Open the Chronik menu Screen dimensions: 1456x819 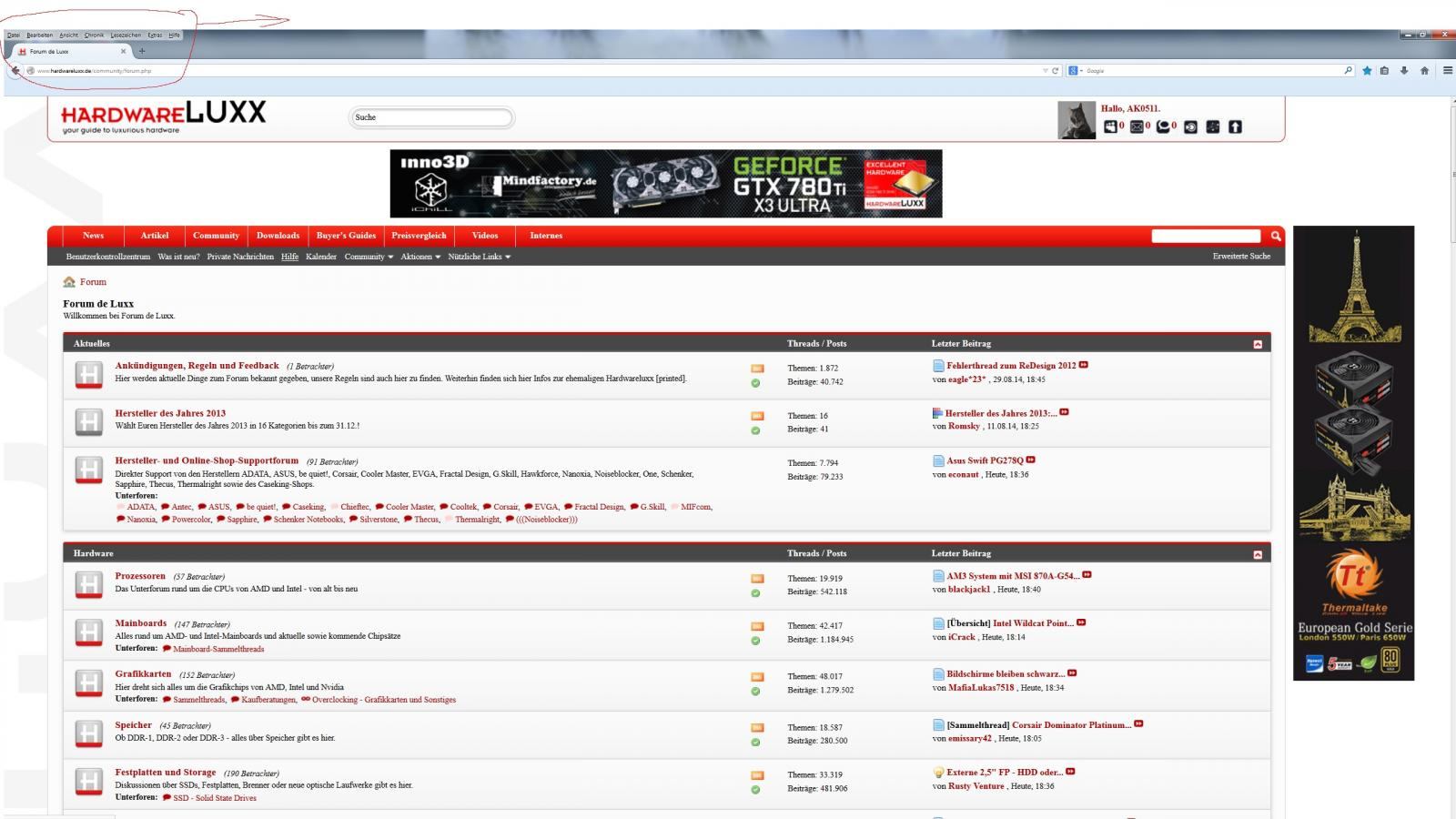pyautogui.click(x=95, y=35)
